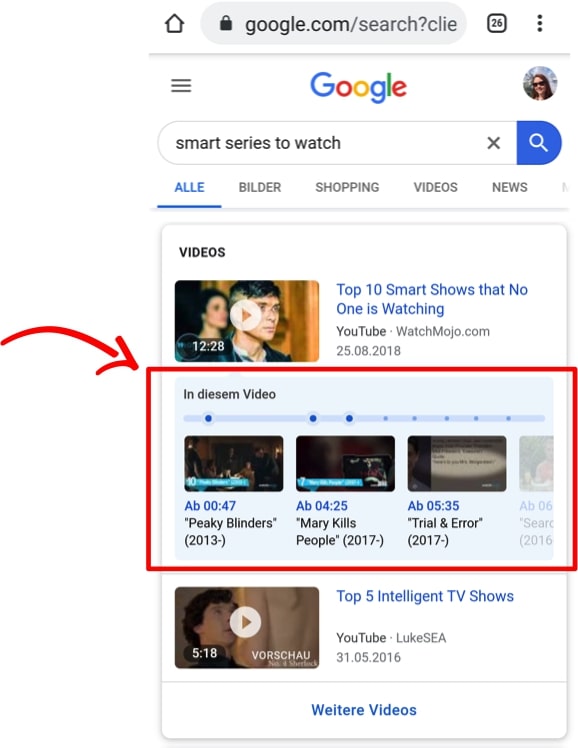
Task: Switch to the VIDEOS tab
Action: point(435,187)
